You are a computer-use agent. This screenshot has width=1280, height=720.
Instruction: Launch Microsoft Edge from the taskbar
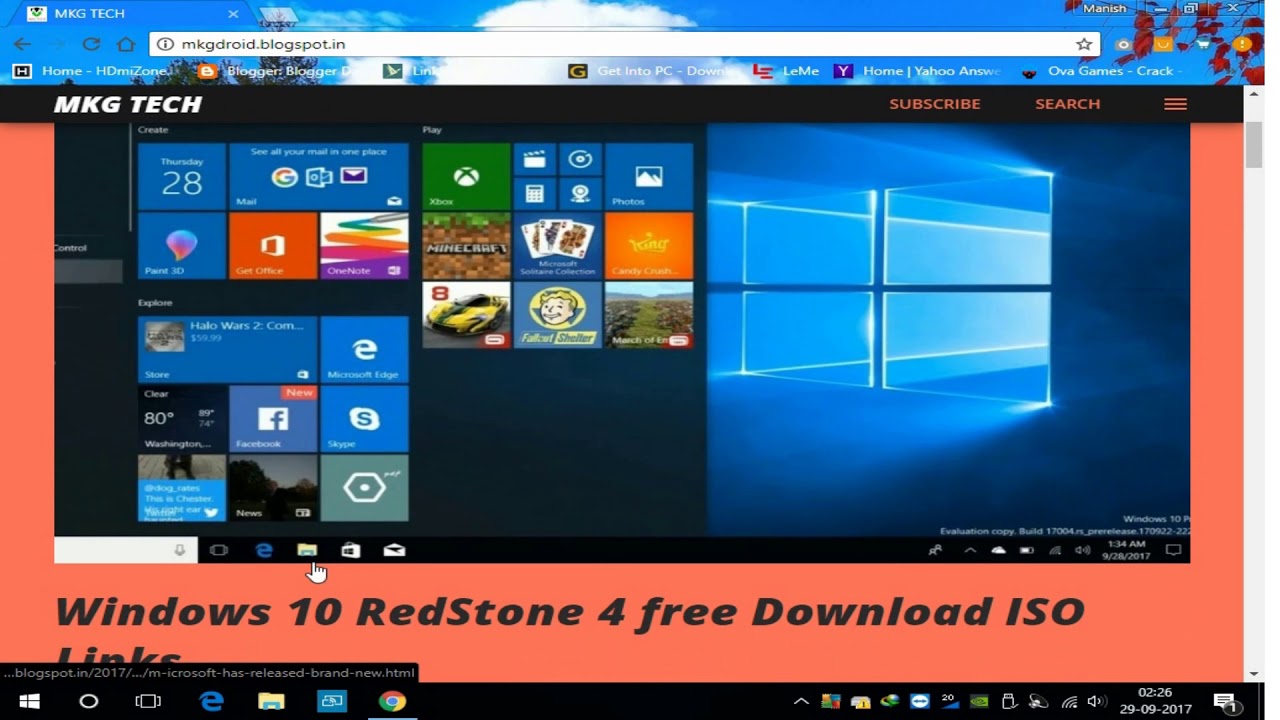click(x=211, y=701)
